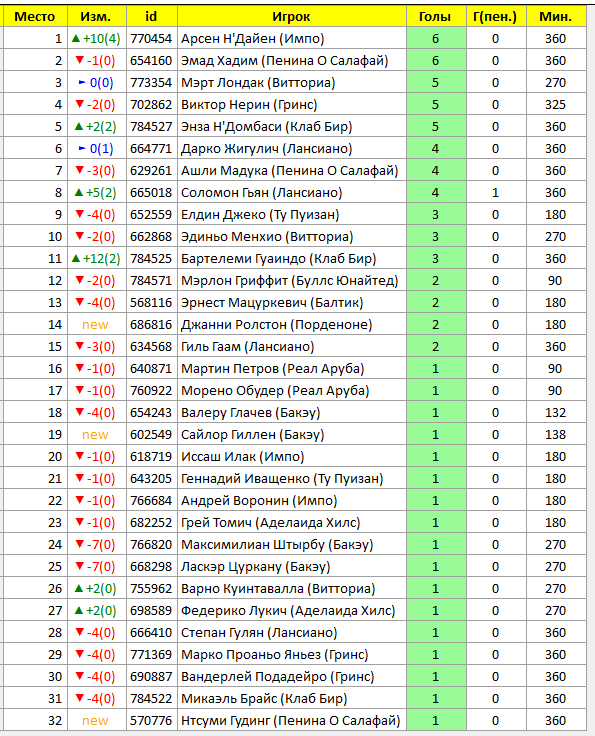This screenshot has width=595, height=736.
Task: Select player Энза Н'Домбаси (Клаб Бир)
Action: (267, 127)
